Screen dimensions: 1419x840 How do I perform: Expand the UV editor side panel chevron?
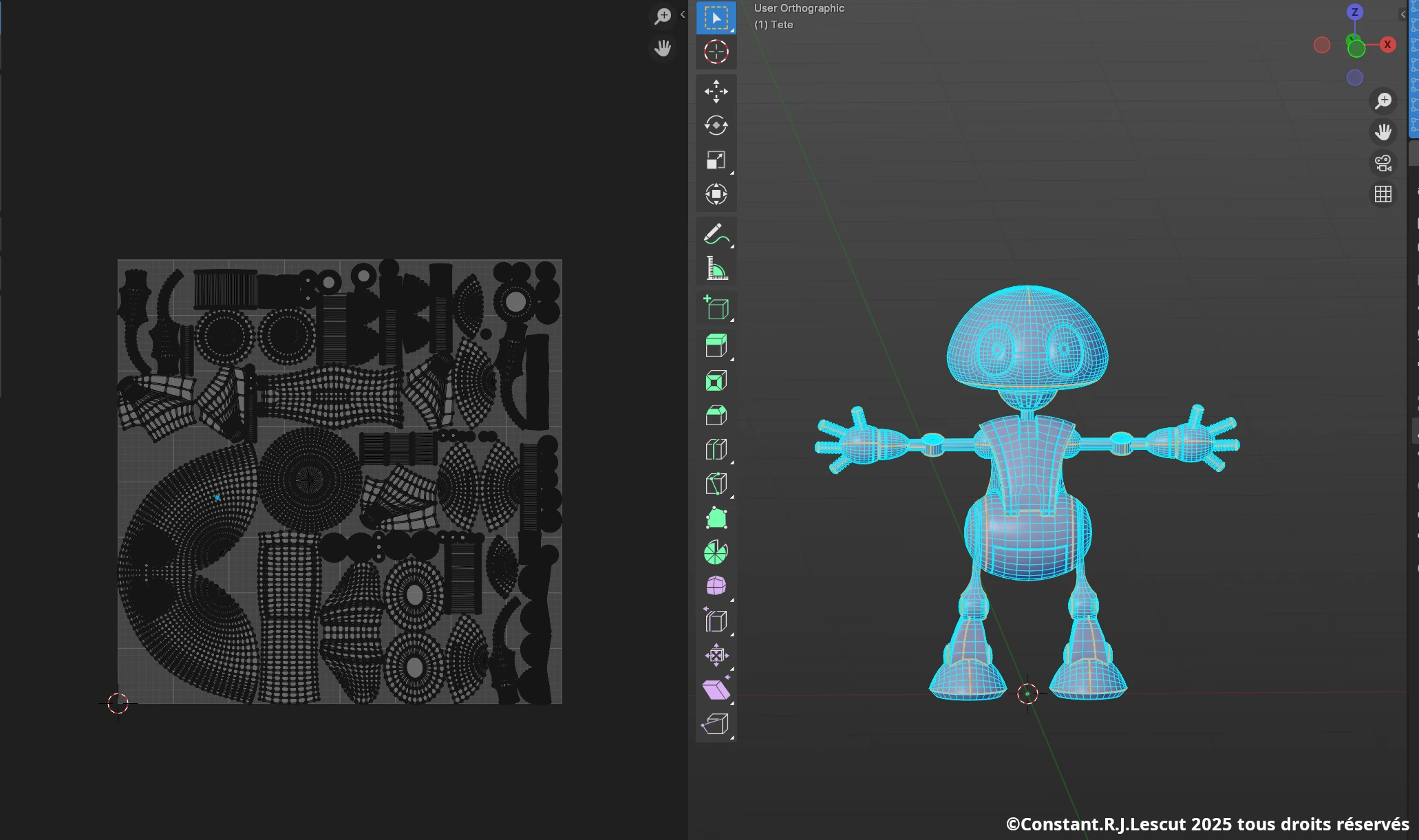[681, 14]
